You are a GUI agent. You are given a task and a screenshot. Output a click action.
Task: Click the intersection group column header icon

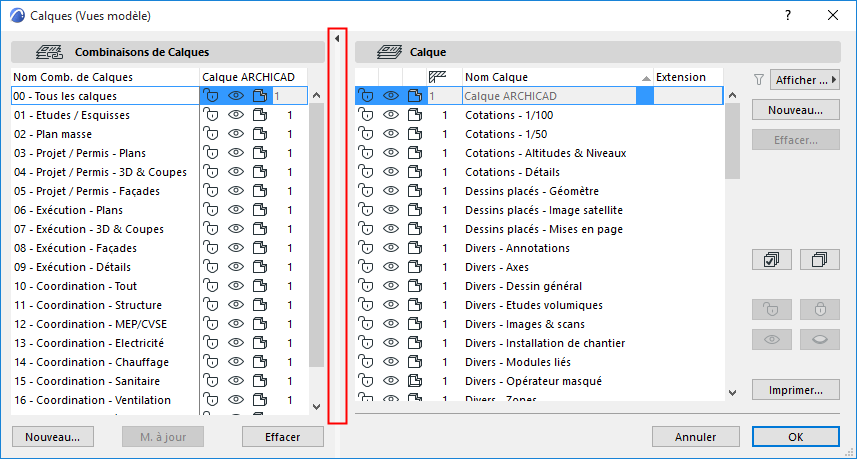437,77
